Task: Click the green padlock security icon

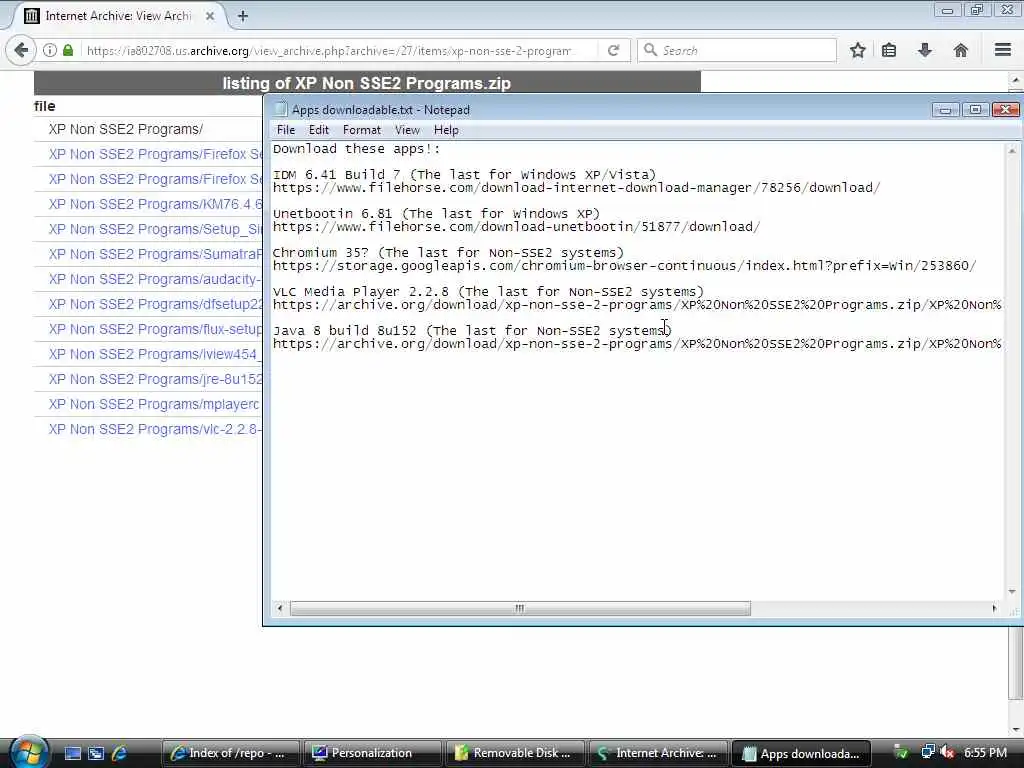Action: click(68, 50)
